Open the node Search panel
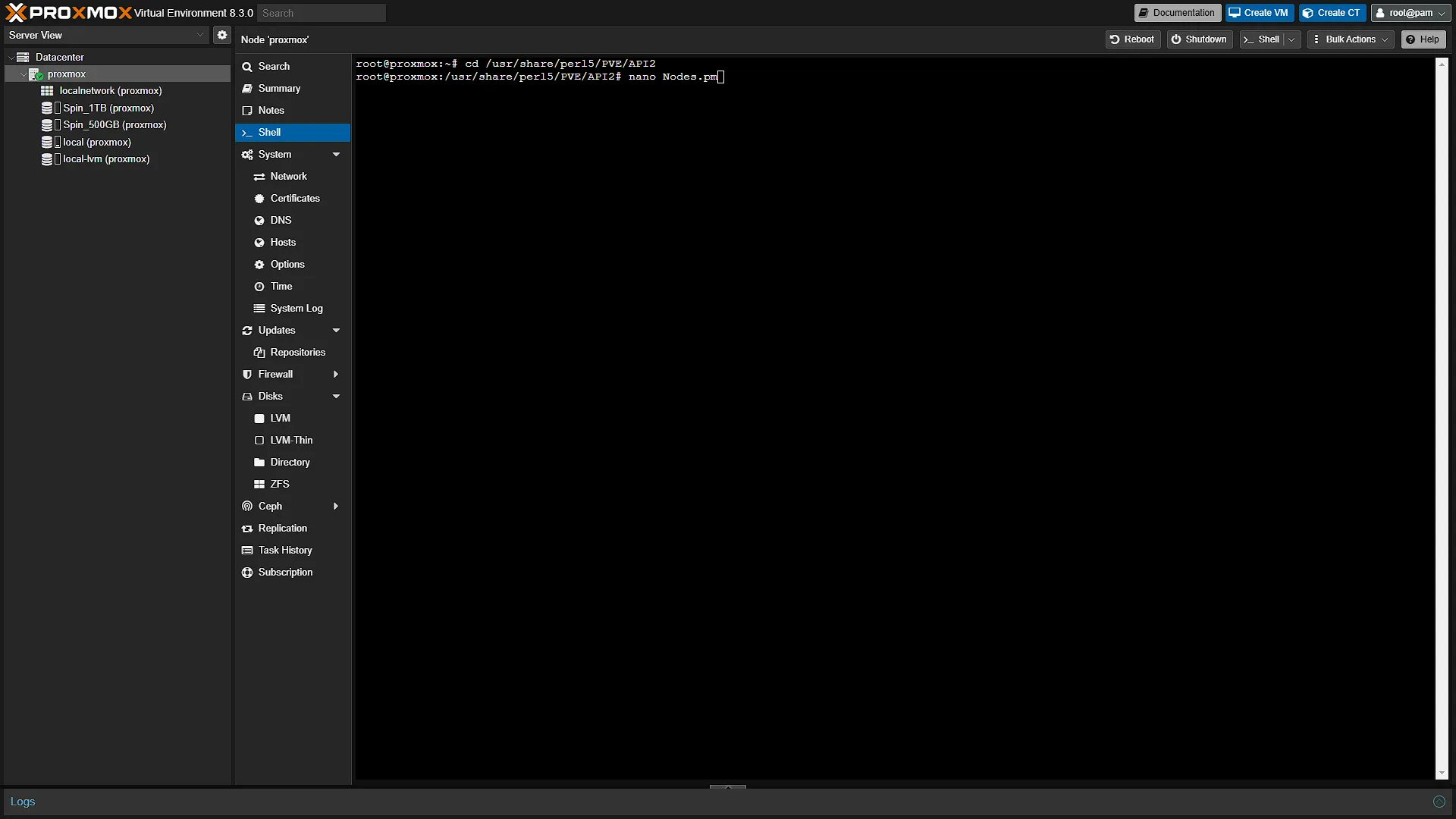 (x=293, y=67)
